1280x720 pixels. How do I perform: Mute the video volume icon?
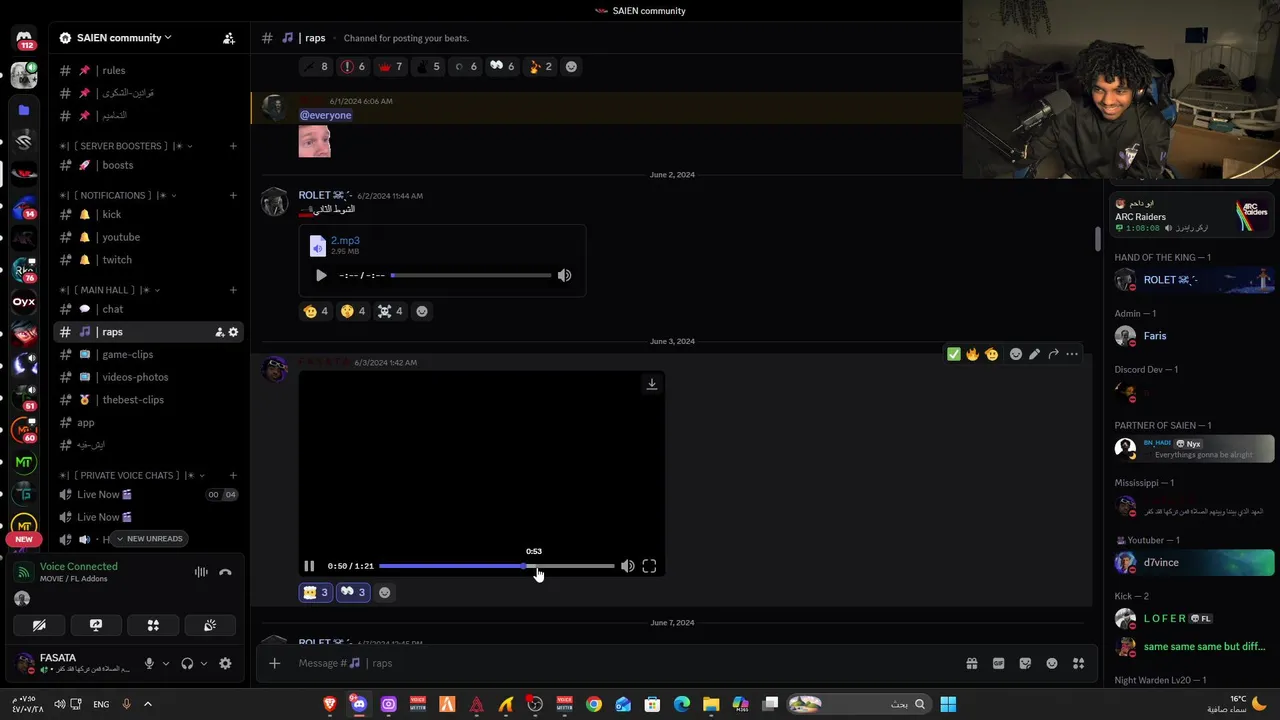tap(627, 566)
